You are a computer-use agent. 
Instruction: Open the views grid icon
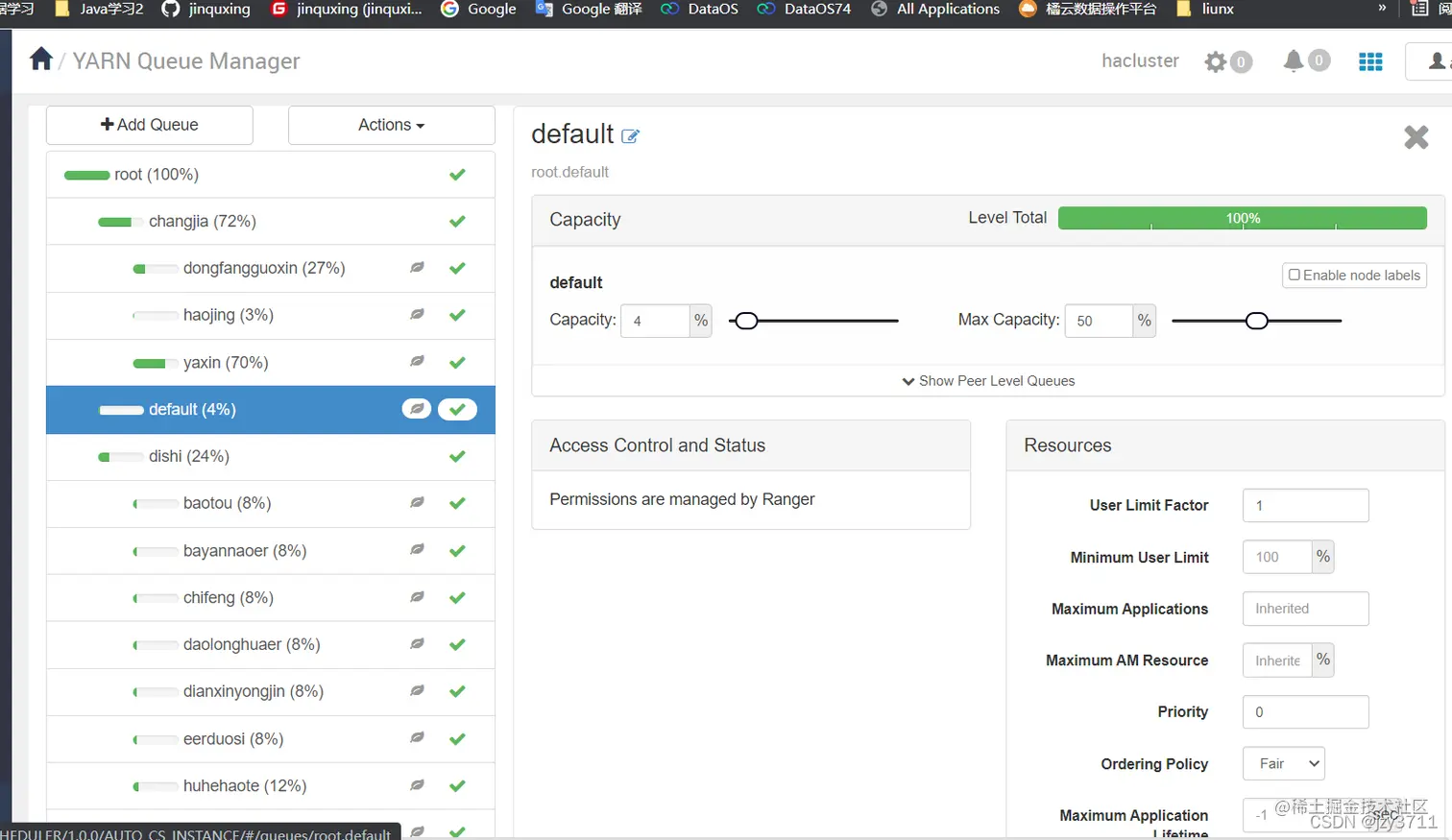pyautogui.click(x=1370, y=61)
